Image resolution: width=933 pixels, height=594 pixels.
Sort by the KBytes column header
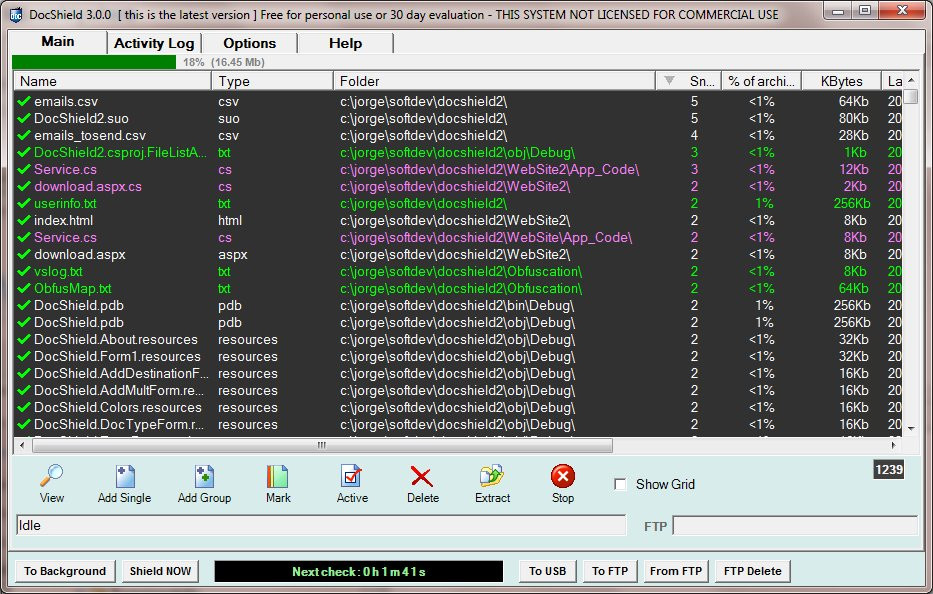(x=841, y=81)
